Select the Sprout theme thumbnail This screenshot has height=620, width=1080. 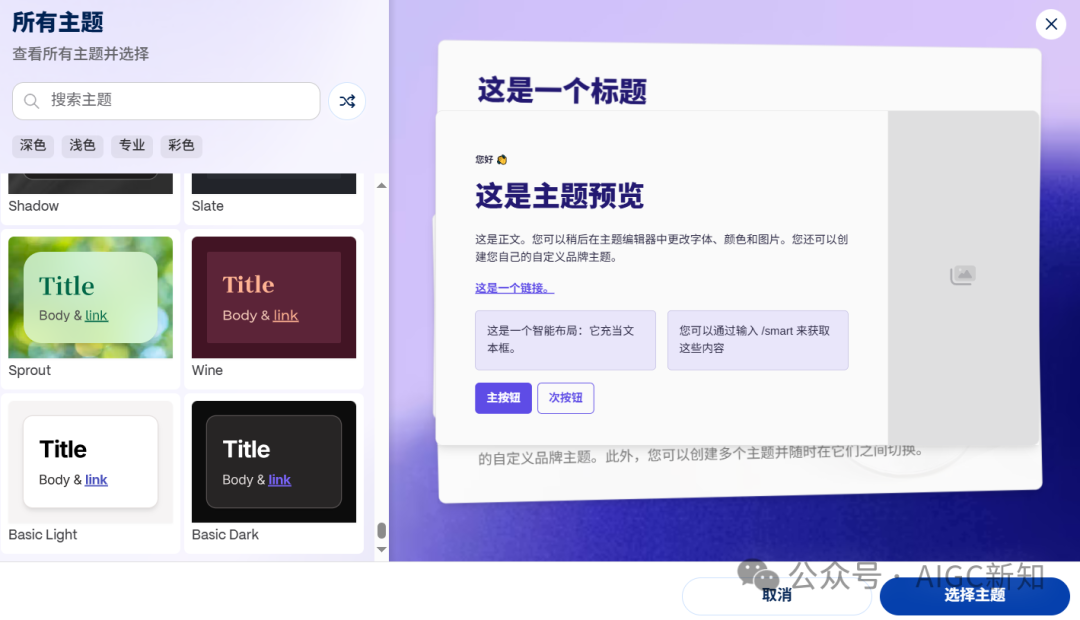click(89, 297)
